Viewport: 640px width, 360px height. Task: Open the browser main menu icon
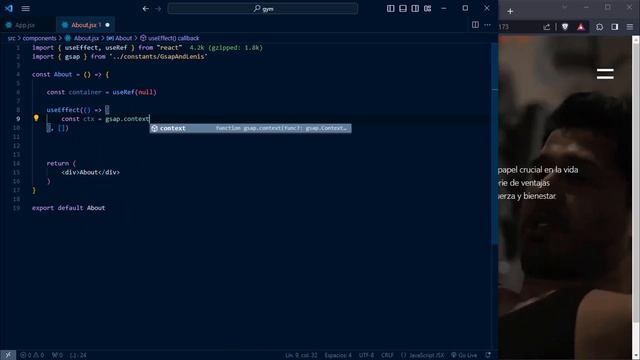coord(630,27)
